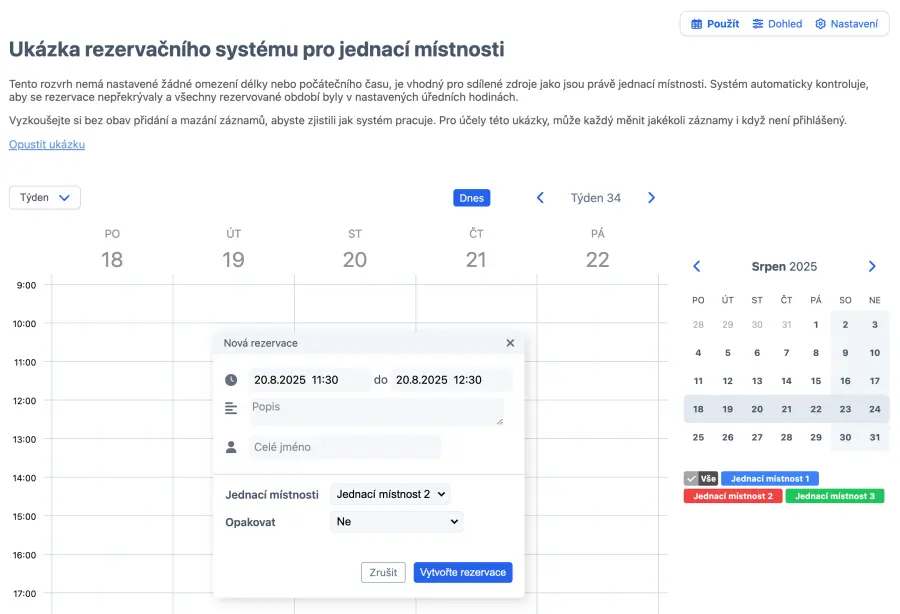Open the Týden view dropdown

[45, 198]
